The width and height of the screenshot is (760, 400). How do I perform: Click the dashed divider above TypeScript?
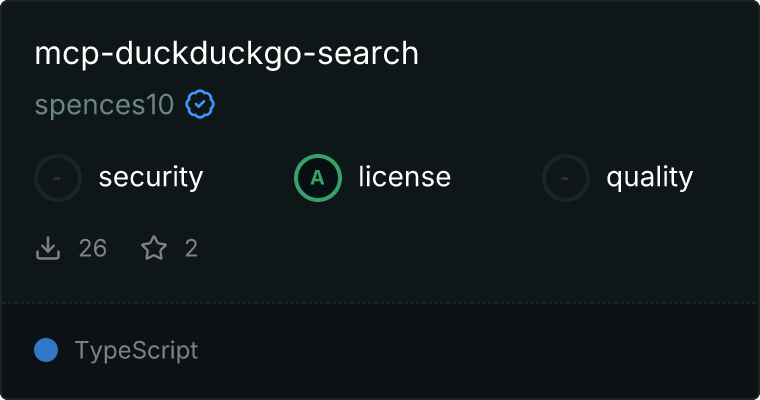[x=380, y=302]
